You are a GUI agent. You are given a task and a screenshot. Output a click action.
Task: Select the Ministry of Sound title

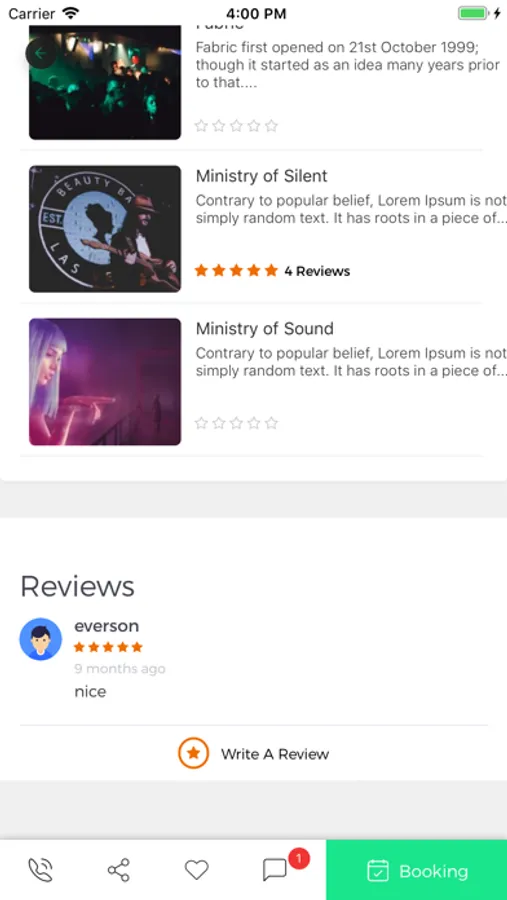265,328
